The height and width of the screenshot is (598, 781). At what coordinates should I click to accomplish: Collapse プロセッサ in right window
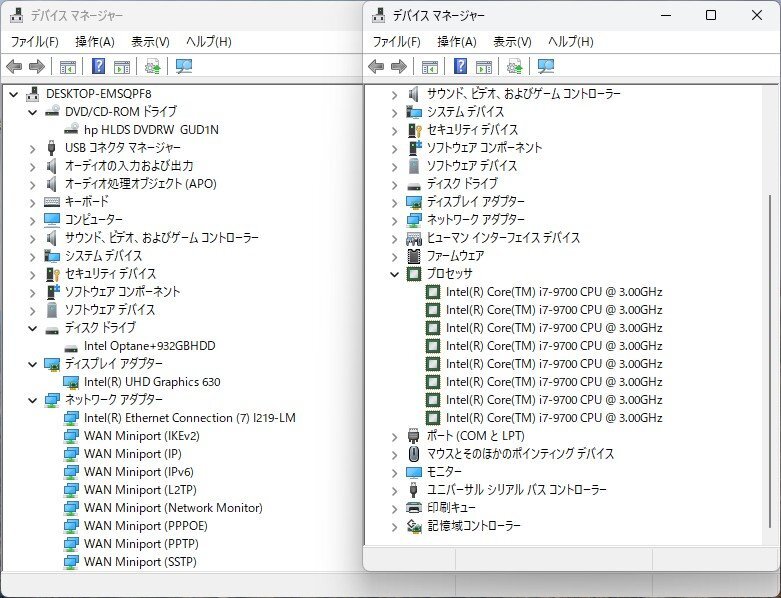(x=395, y=274)
